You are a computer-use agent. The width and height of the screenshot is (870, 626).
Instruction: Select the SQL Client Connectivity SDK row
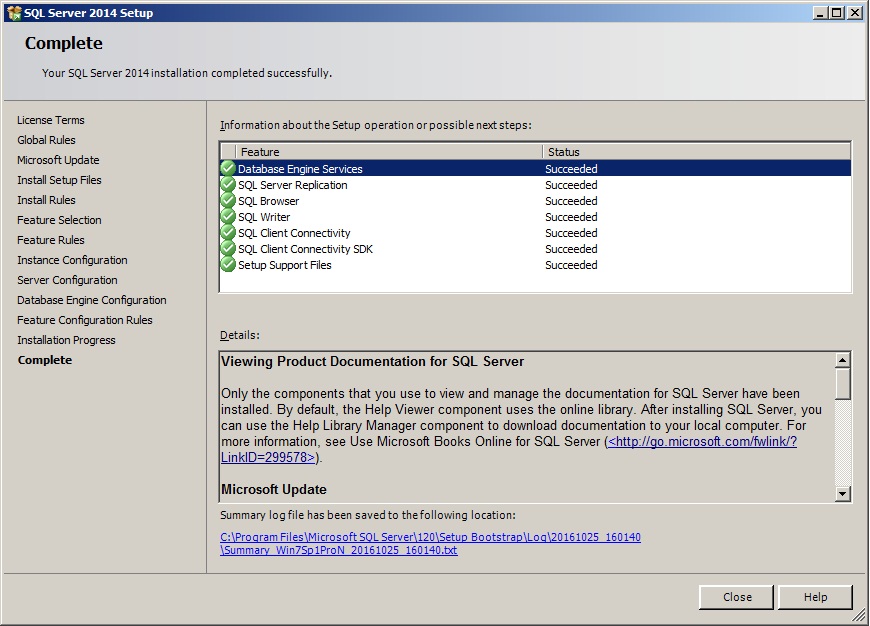coord(535,249)
